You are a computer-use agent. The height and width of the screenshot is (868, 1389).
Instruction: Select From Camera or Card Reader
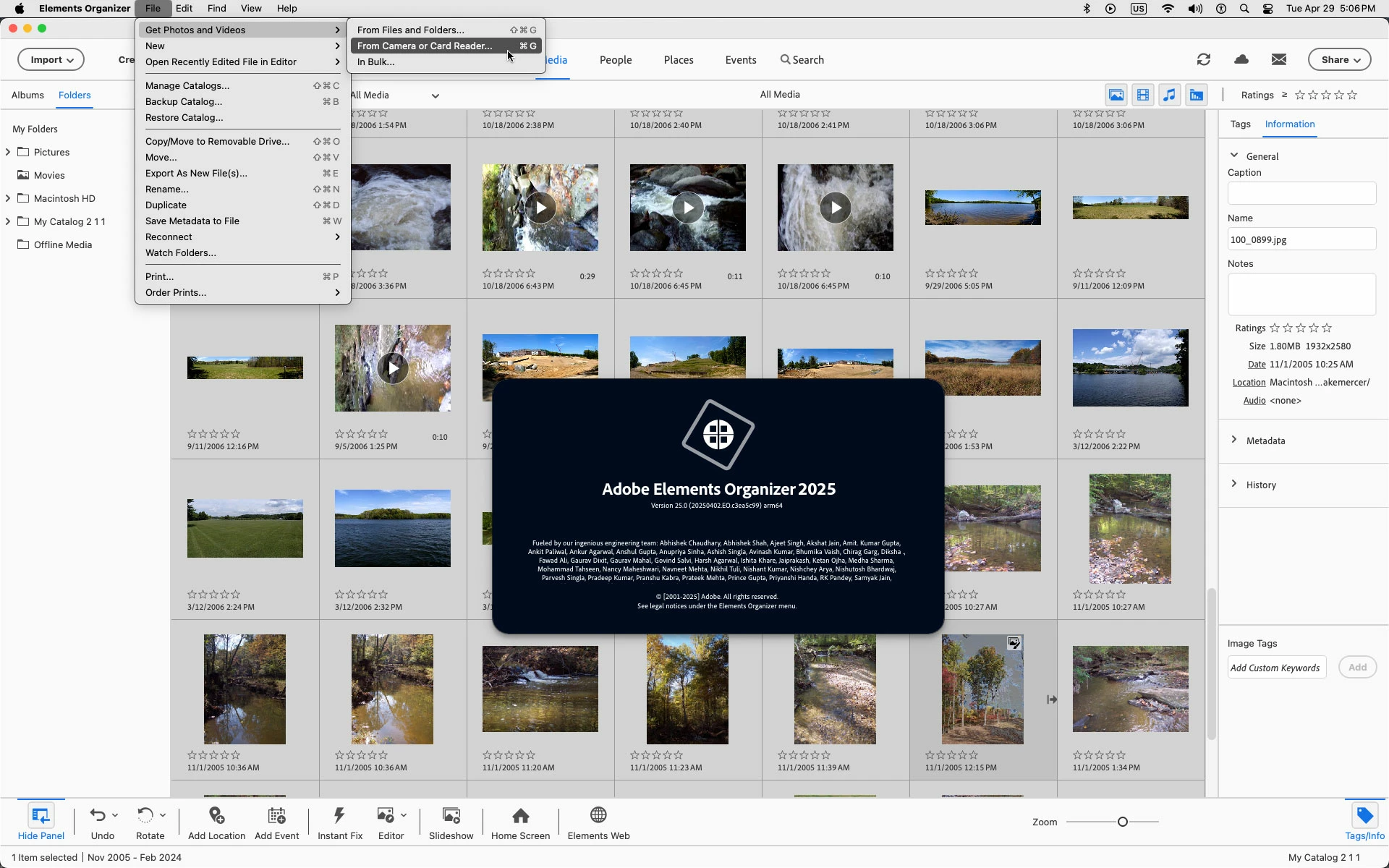(x=425, y=46)
